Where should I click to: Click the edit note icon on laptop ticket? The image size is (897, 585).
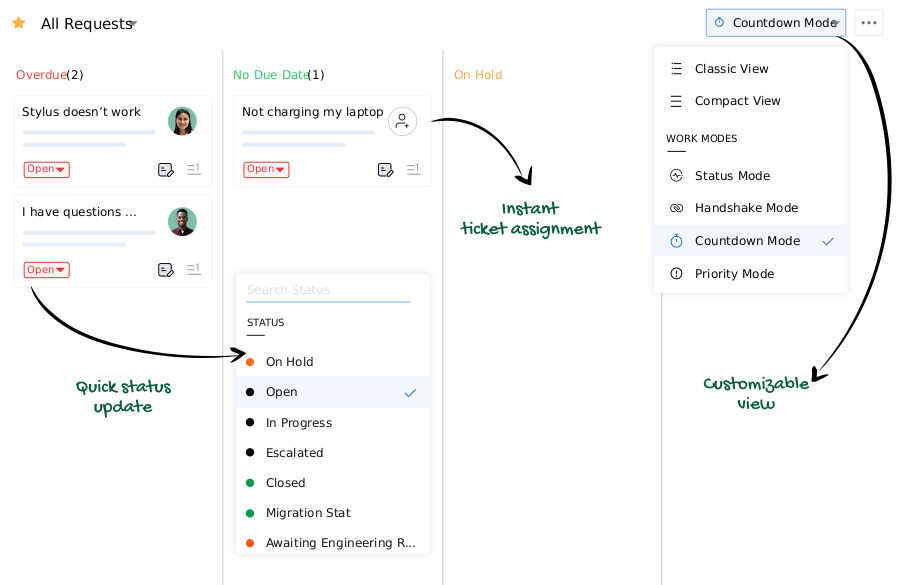click(385, 170)
